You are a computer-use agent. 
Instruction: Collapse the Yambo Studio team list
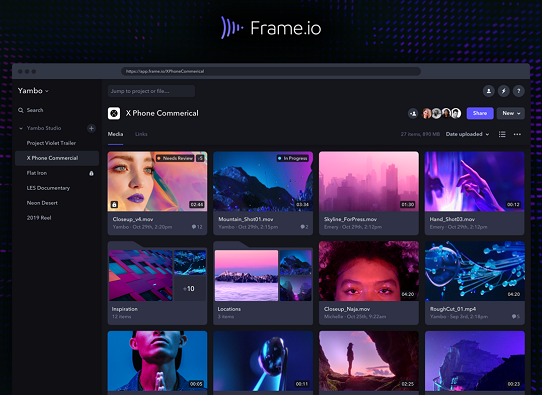[x=21, y=128]
